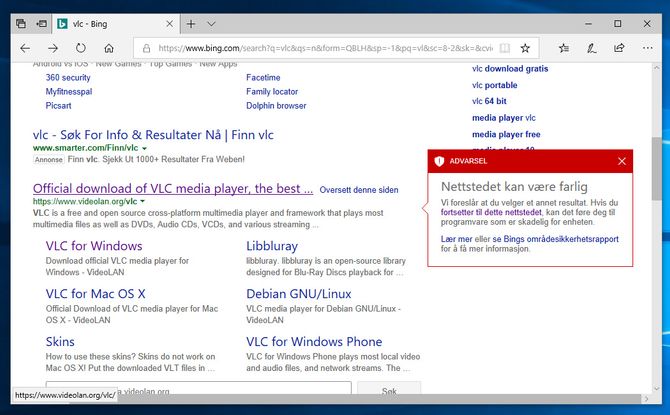670x415 pixels.
Task: Click the scroll up arrow
Action: (657, 68)
